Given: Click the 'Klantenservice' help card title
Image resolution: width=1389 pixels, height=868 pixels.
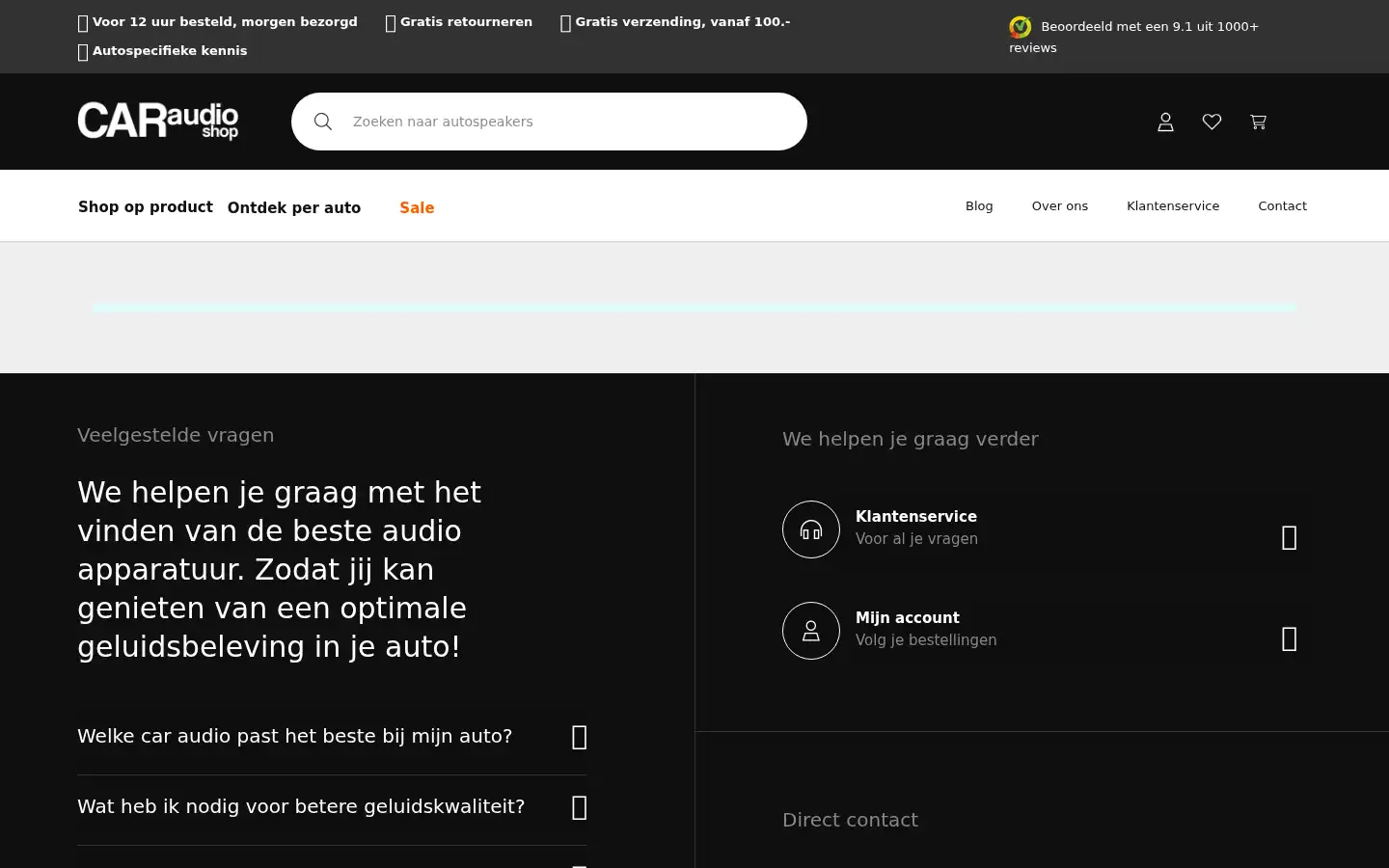Looking at the screenshot, I should tap(916, 516).
